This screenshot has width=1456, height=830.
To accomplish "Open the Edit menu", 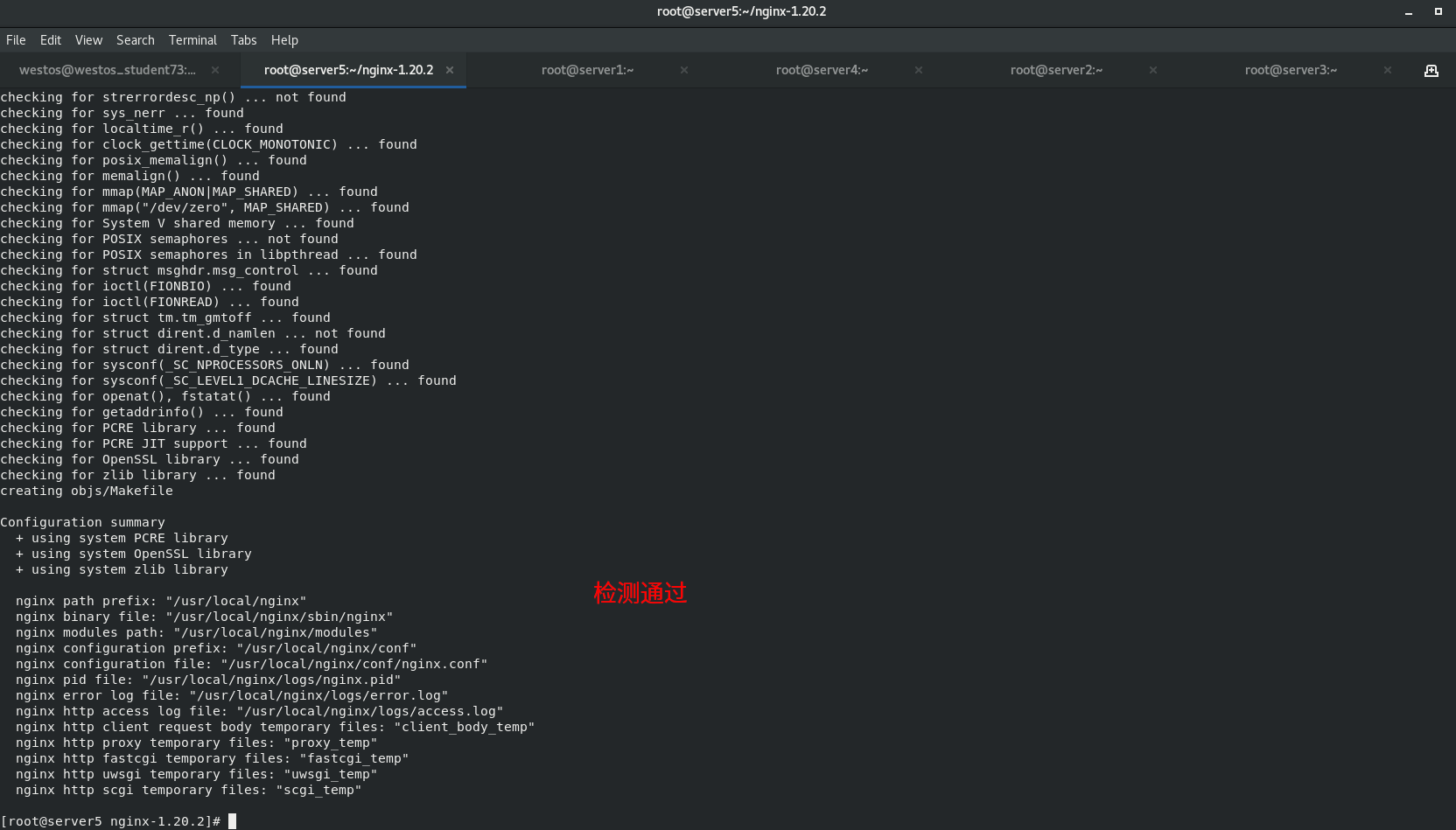I will [x=51, y=40].
